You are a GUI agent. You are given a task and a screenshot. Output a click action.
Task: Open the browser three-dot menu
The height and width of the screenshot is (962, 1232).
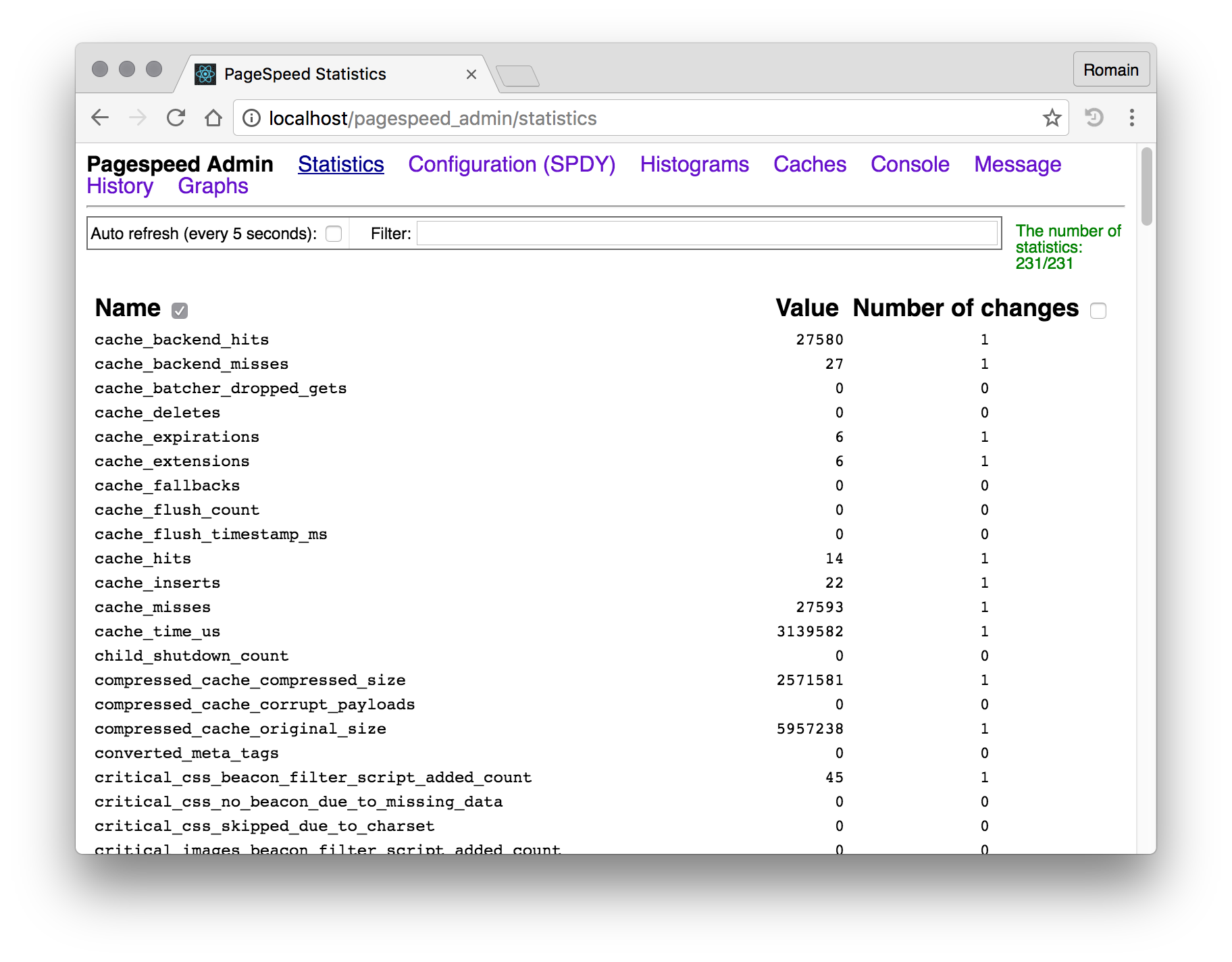click(1132, 118)
